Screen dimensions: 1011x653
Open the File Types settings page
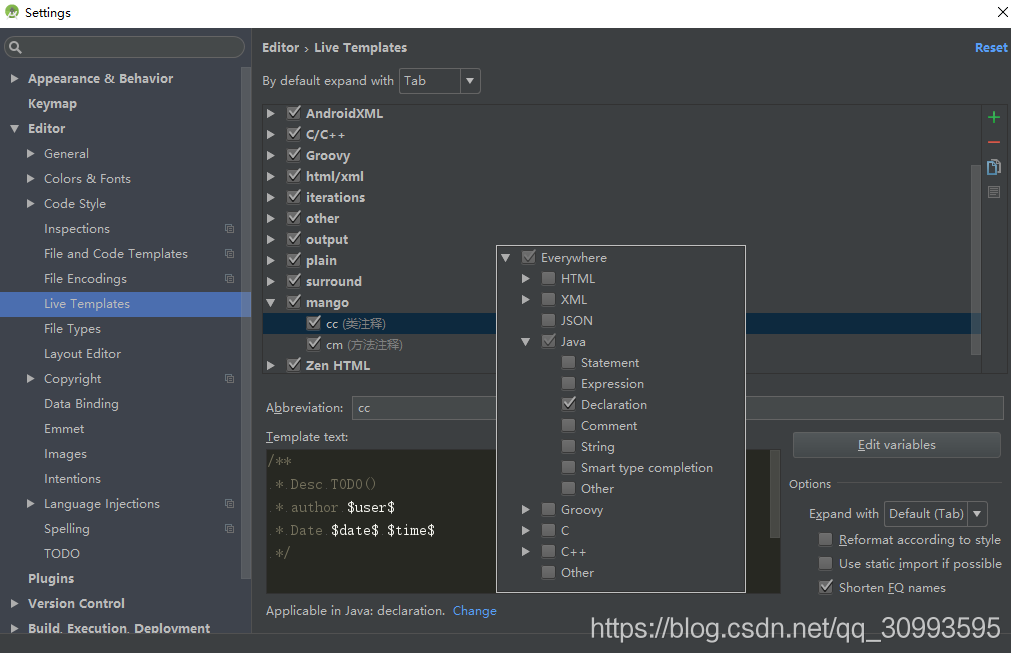pyautogui.click(x=72, y=329)
